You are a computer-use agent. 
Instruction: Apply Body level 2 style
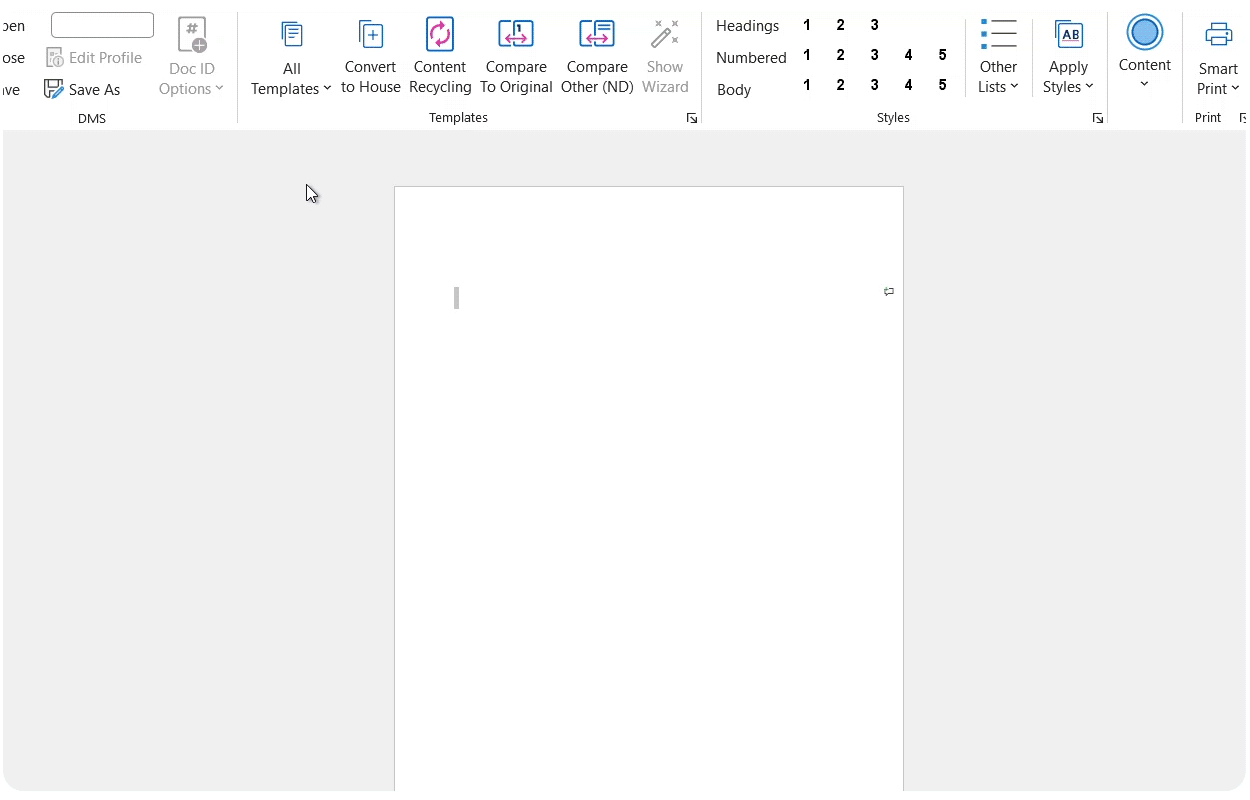pyautogui.click(x=841, y=85)
